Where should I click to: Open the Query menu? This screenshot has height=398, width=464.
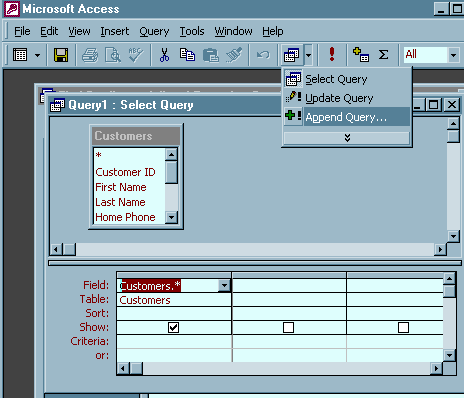tap(154, 31)
